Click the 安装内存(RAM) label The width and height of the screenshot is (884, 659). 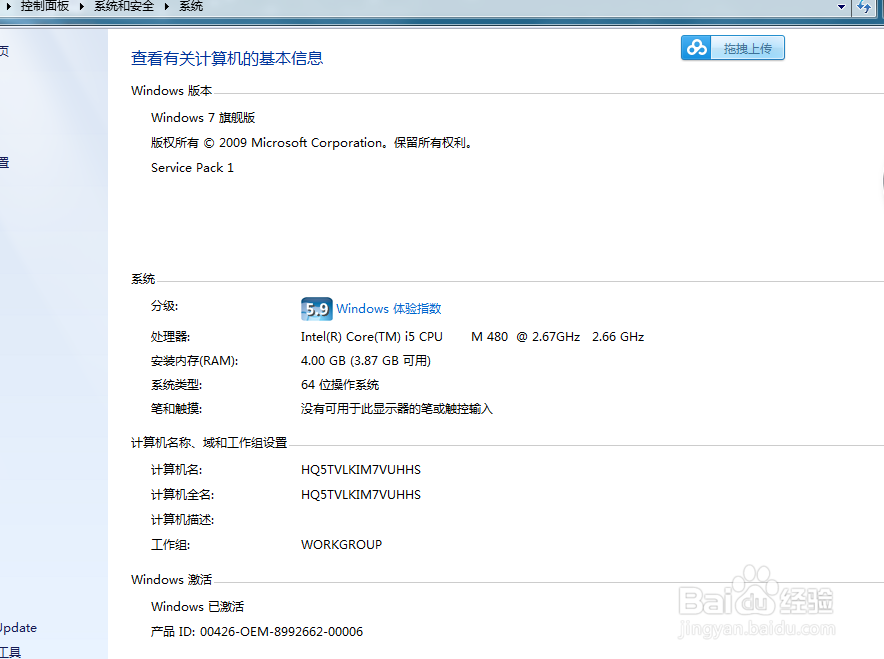tap(195, 361)
